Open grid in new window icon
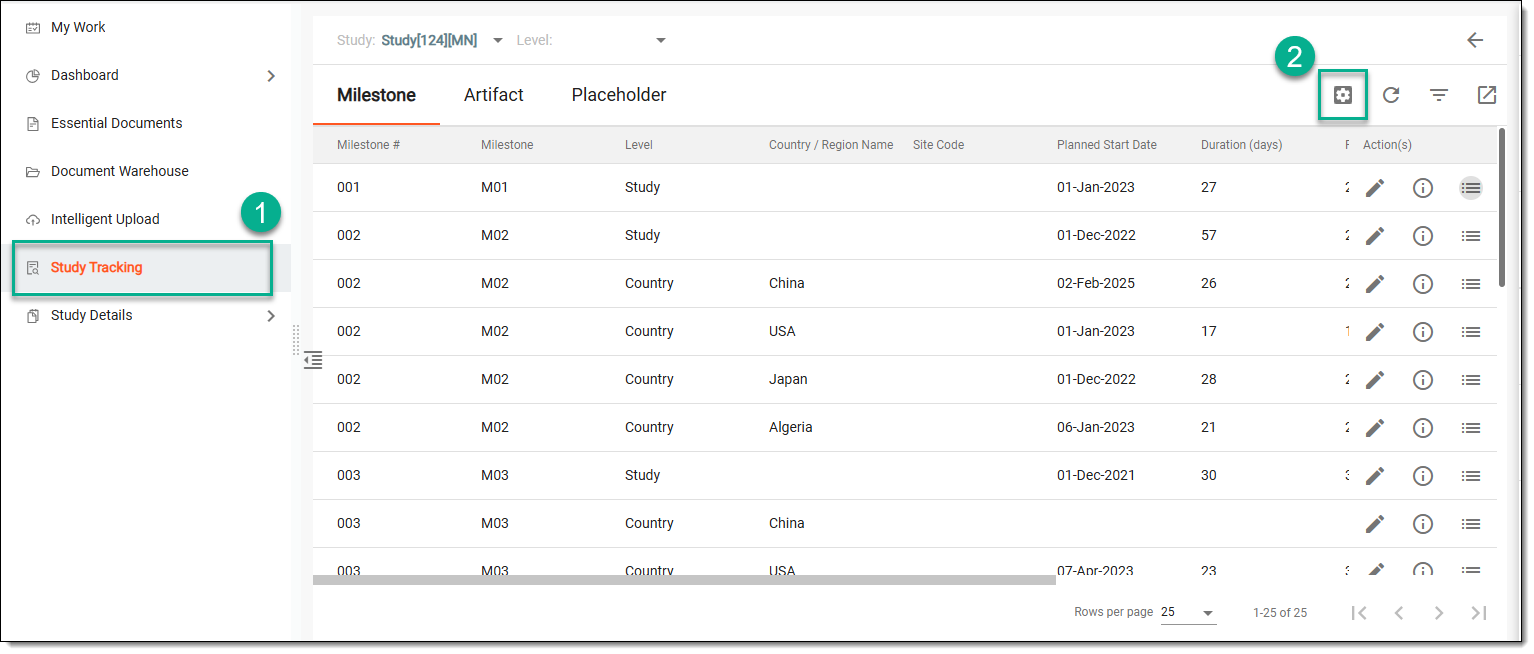The width and height of the screenshot is (1534, 654). (1487, 95)
